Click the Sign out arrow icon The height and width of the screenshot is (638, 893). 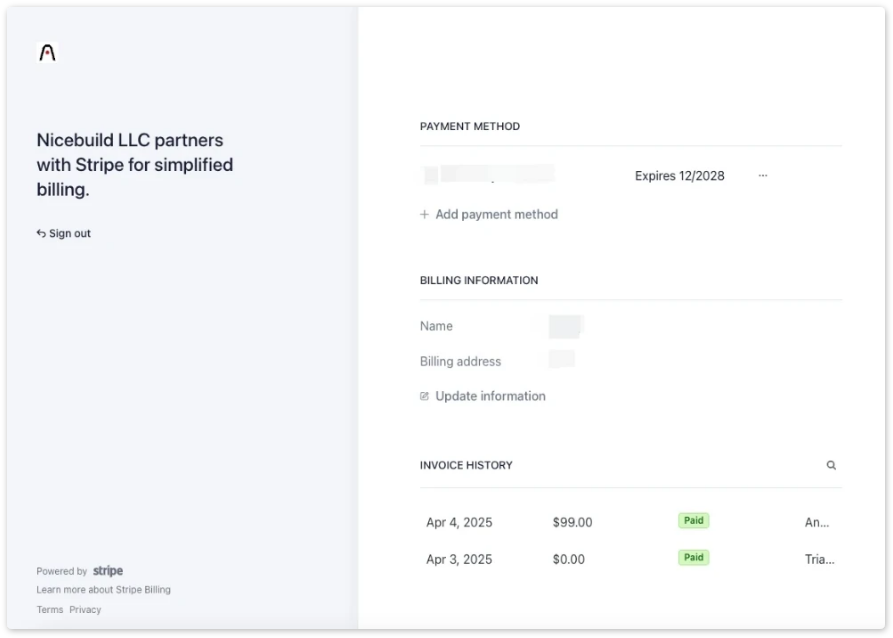pos(41,234)
